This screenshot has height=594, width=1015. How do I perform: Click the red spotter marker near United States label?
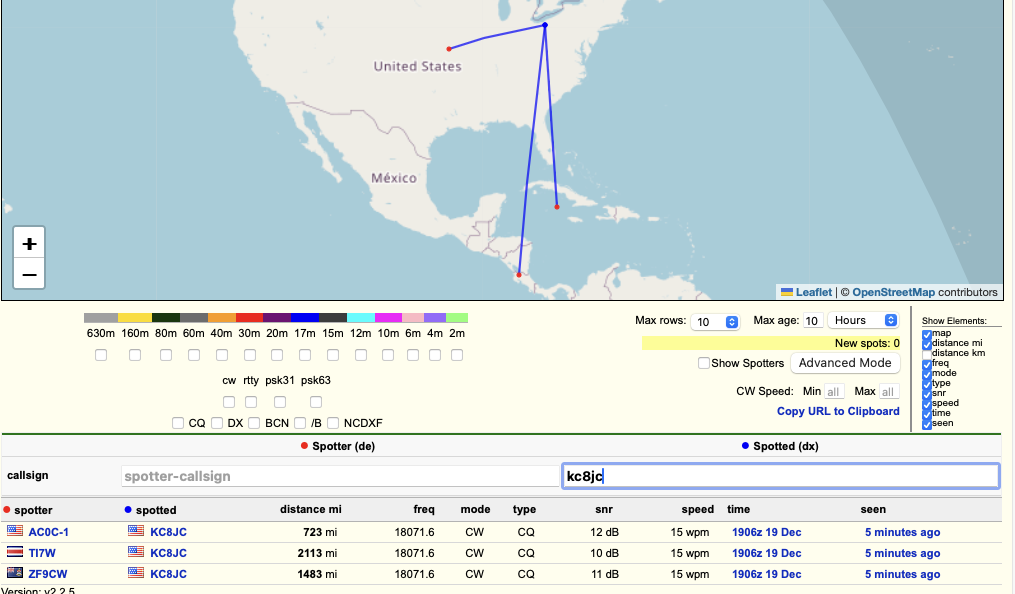[x=449, y=49]
